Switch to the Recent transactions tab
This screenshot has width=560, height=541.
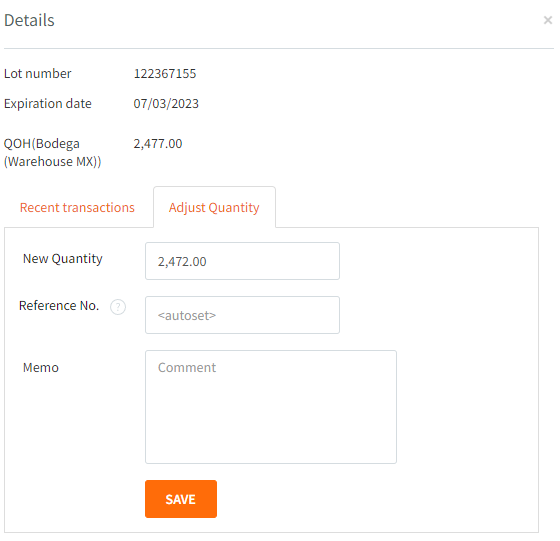tap(77, 207)
